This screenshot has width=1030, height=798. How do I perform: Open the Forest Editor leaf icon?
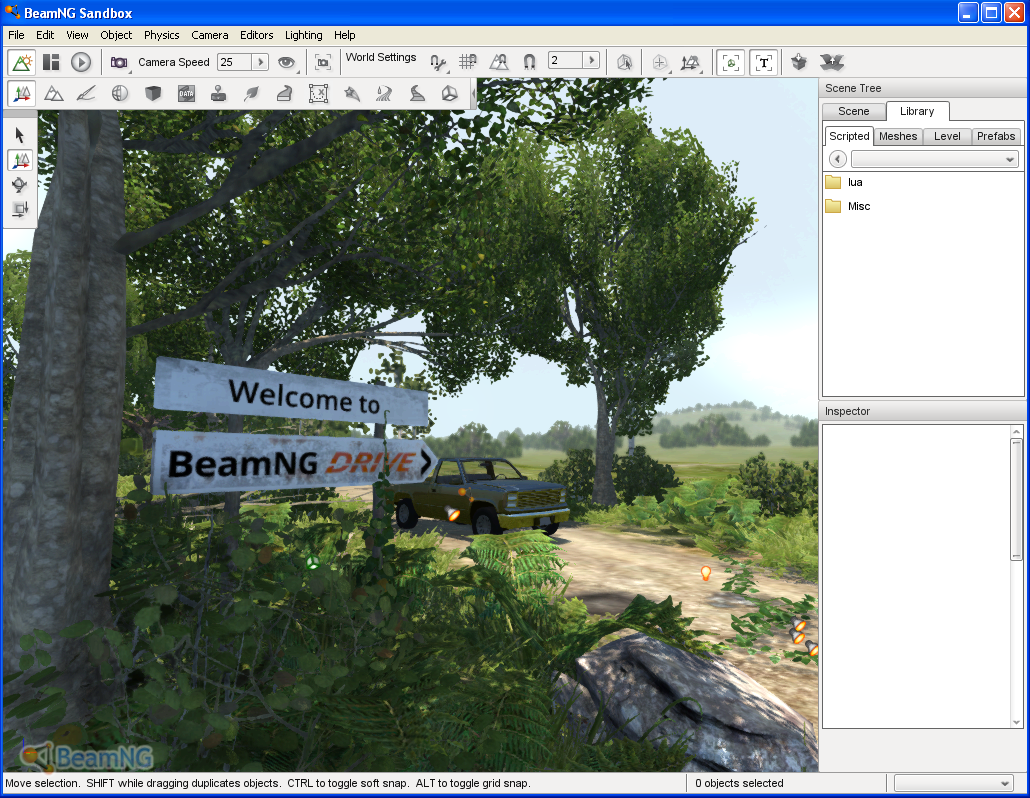[x=251, y=94]
